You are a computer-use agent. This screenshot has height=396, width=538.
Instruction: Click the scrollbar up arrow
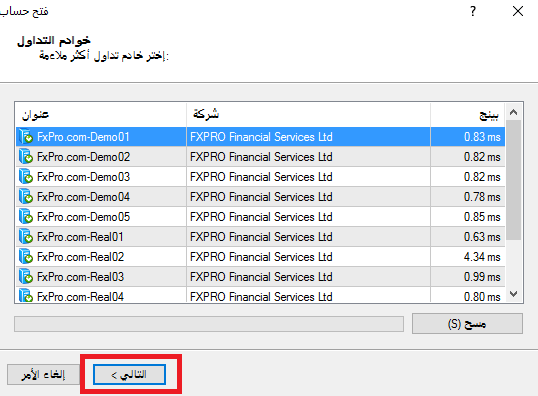(514, 112)
